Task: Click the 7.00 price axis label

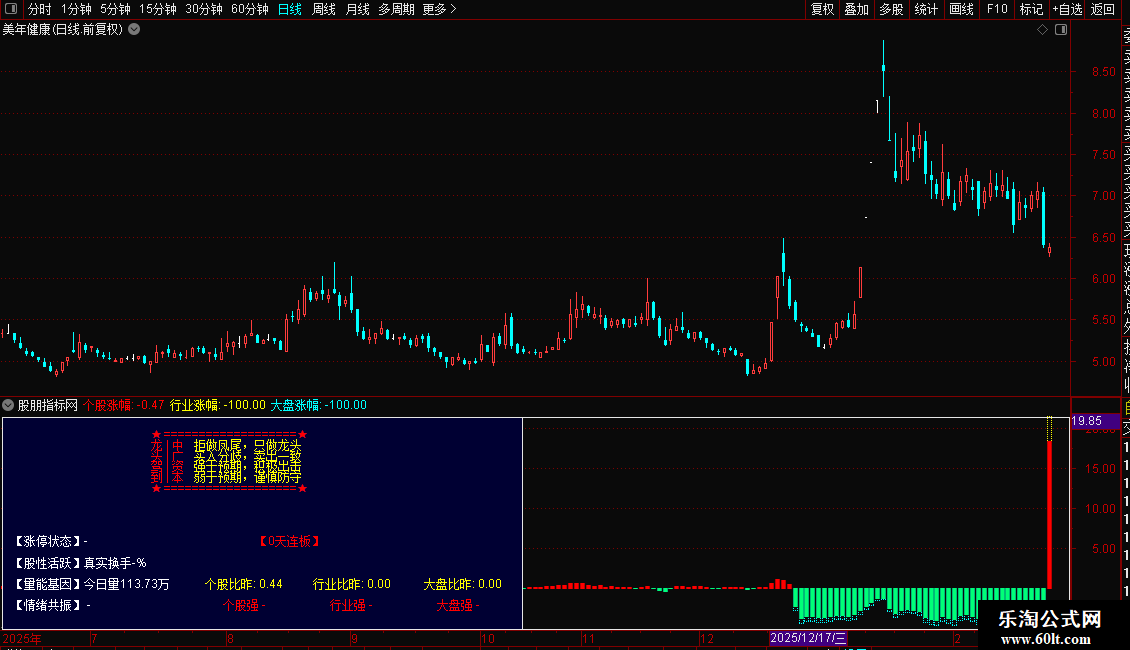Action: click(1103, 196)
